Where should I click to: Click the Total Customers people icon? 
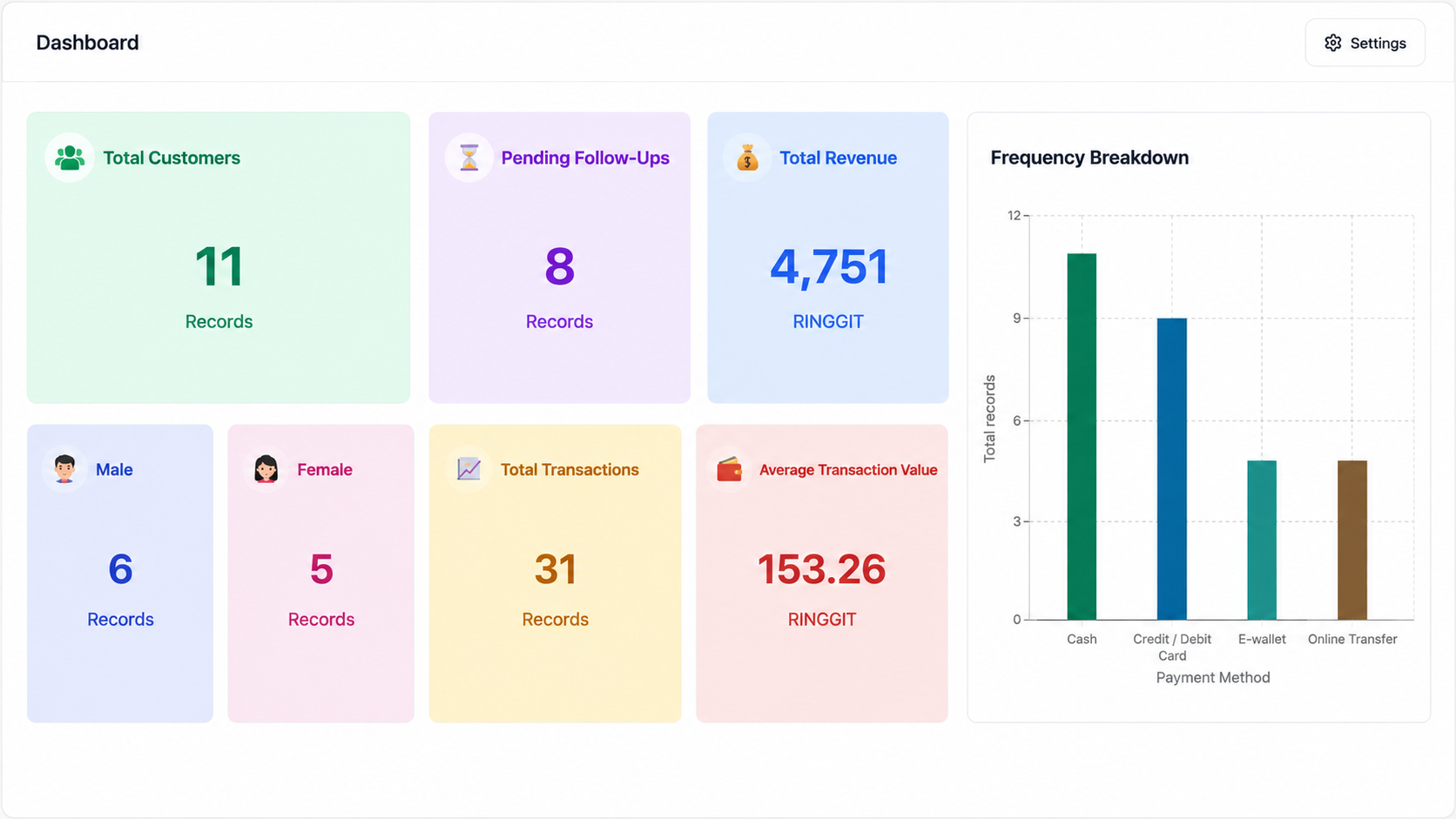70,158
